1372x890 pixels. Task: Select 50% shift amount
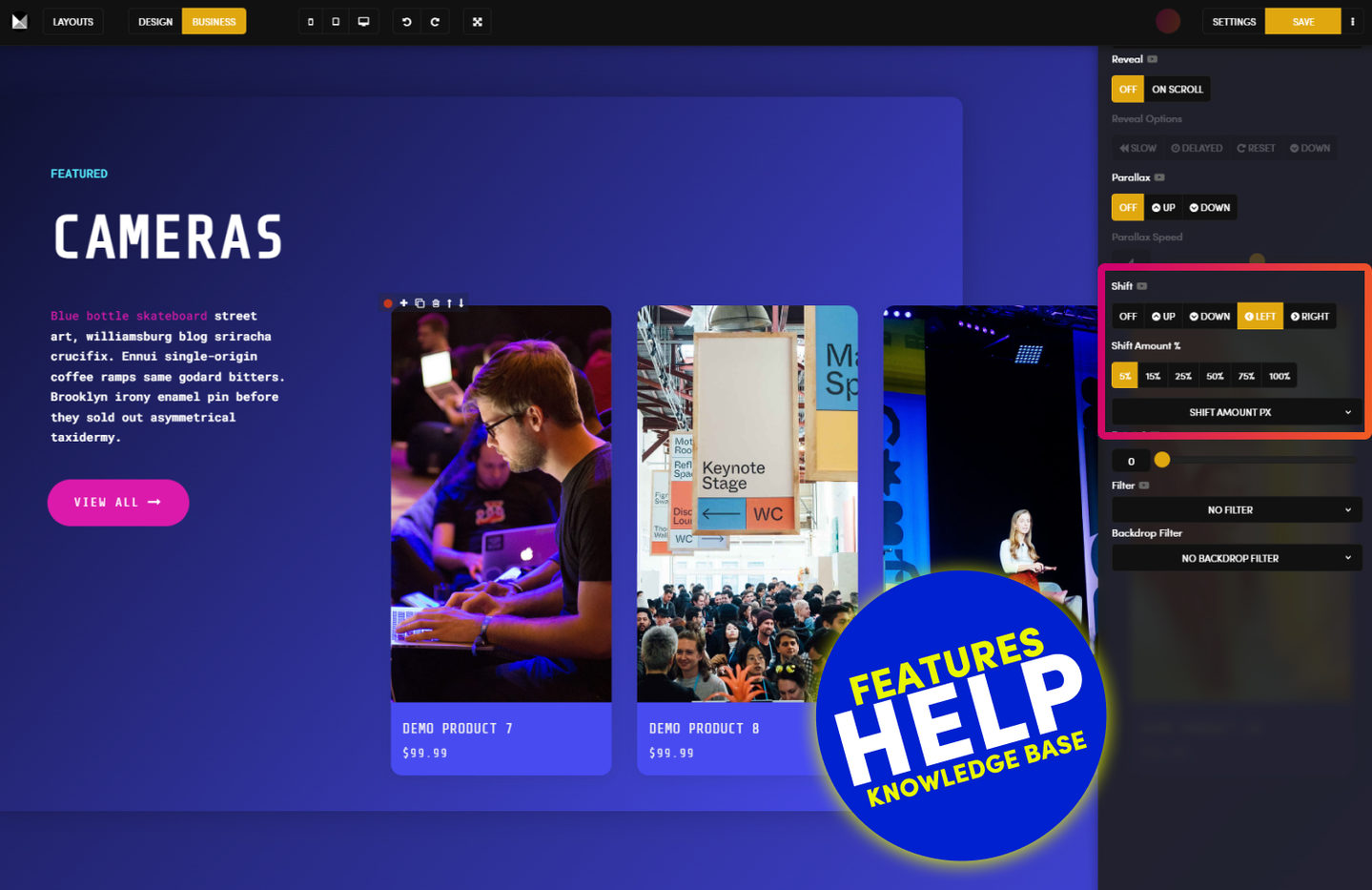(x=1215, y=377)
